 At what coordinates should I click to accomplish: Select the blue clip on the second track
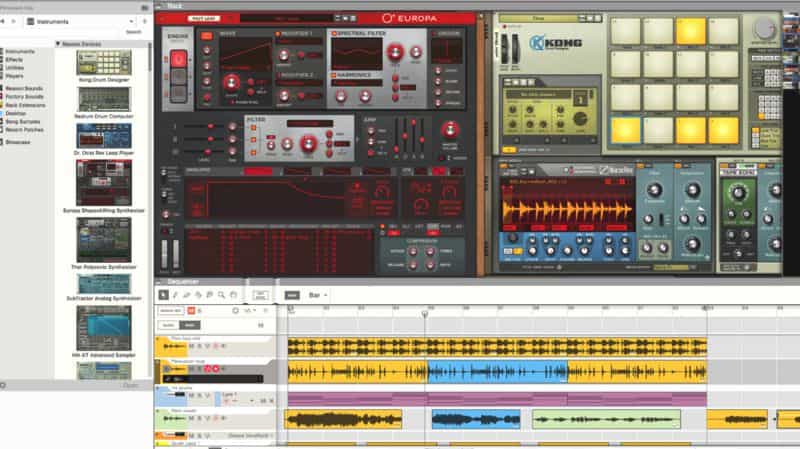coord(497,372)
